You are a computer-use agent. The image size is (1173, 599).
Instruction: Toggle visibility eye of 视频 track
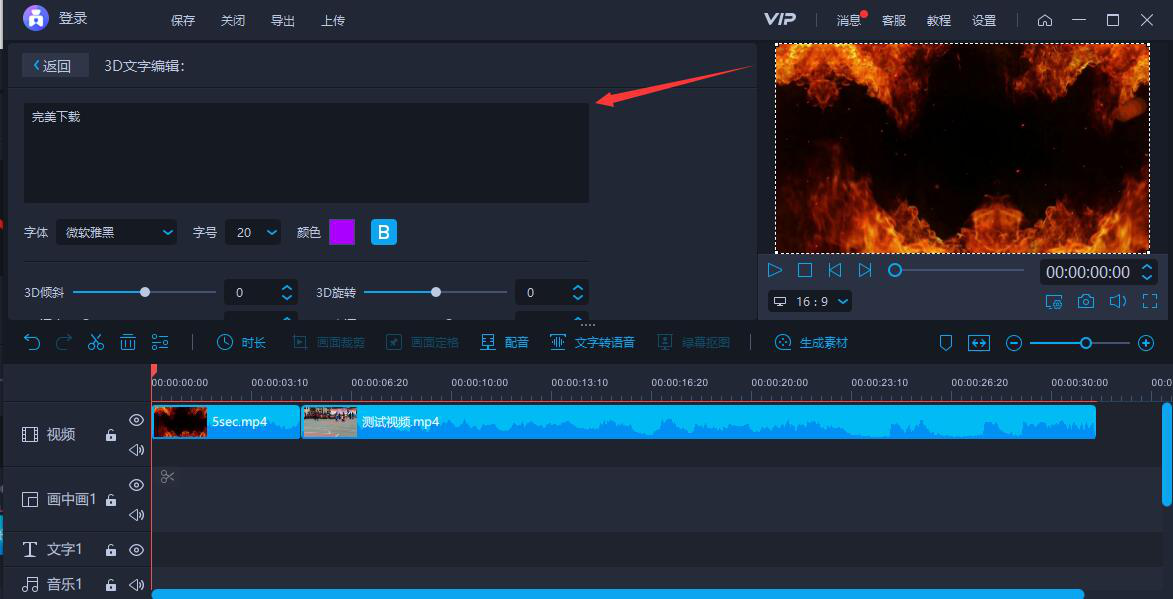[x=137, y=420]
